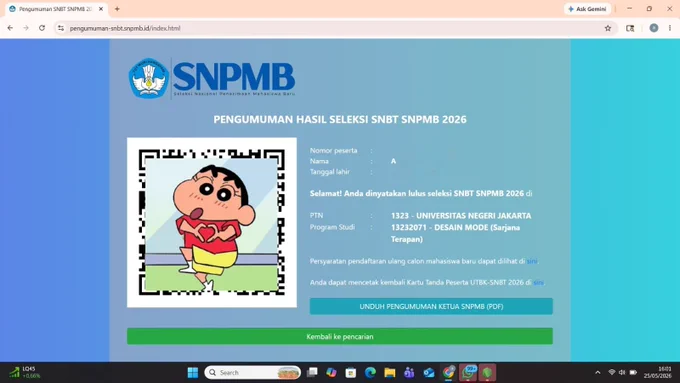
Task: Open 'sini' link for Kartu Tanda Peserta
Action: [538, 282]
